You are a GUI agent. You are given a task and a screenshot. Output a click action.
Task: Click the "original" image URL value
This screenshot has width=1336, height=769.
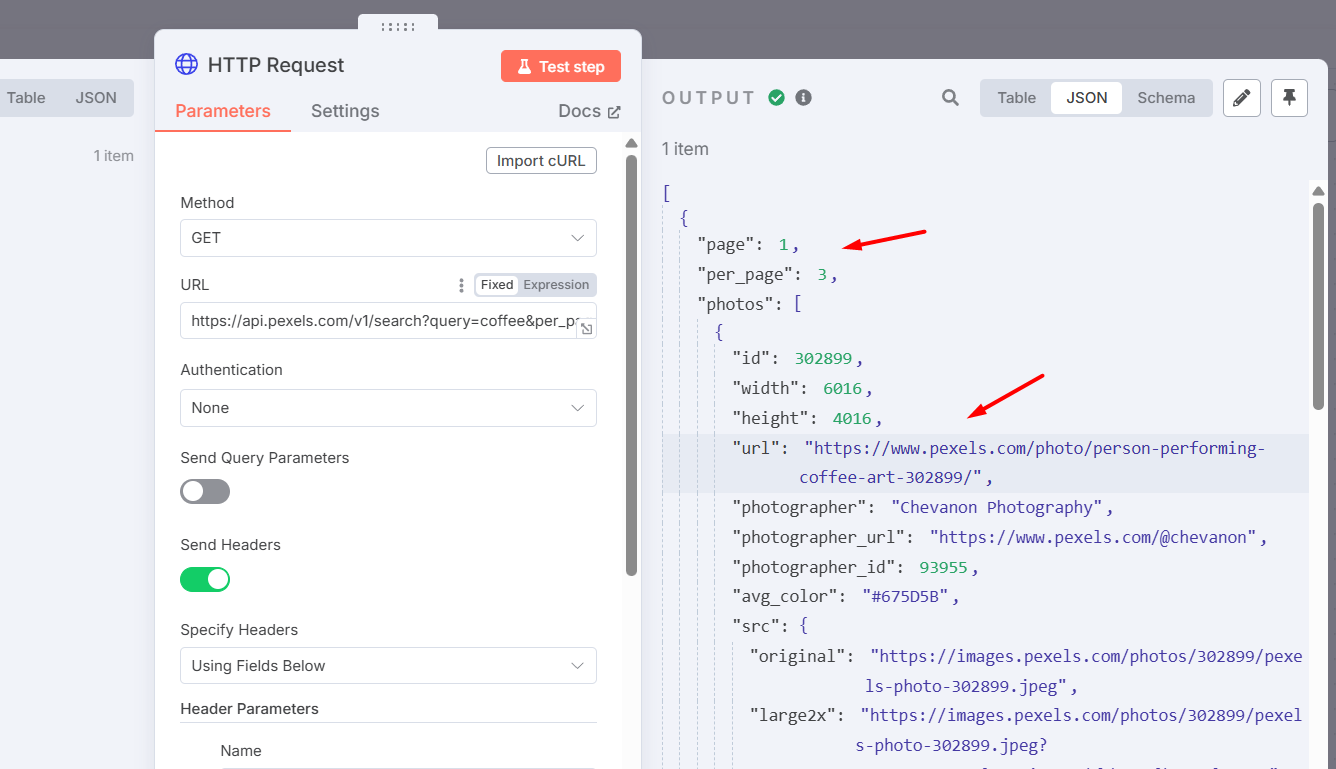pyautogui.click(x=1086, y=671)
